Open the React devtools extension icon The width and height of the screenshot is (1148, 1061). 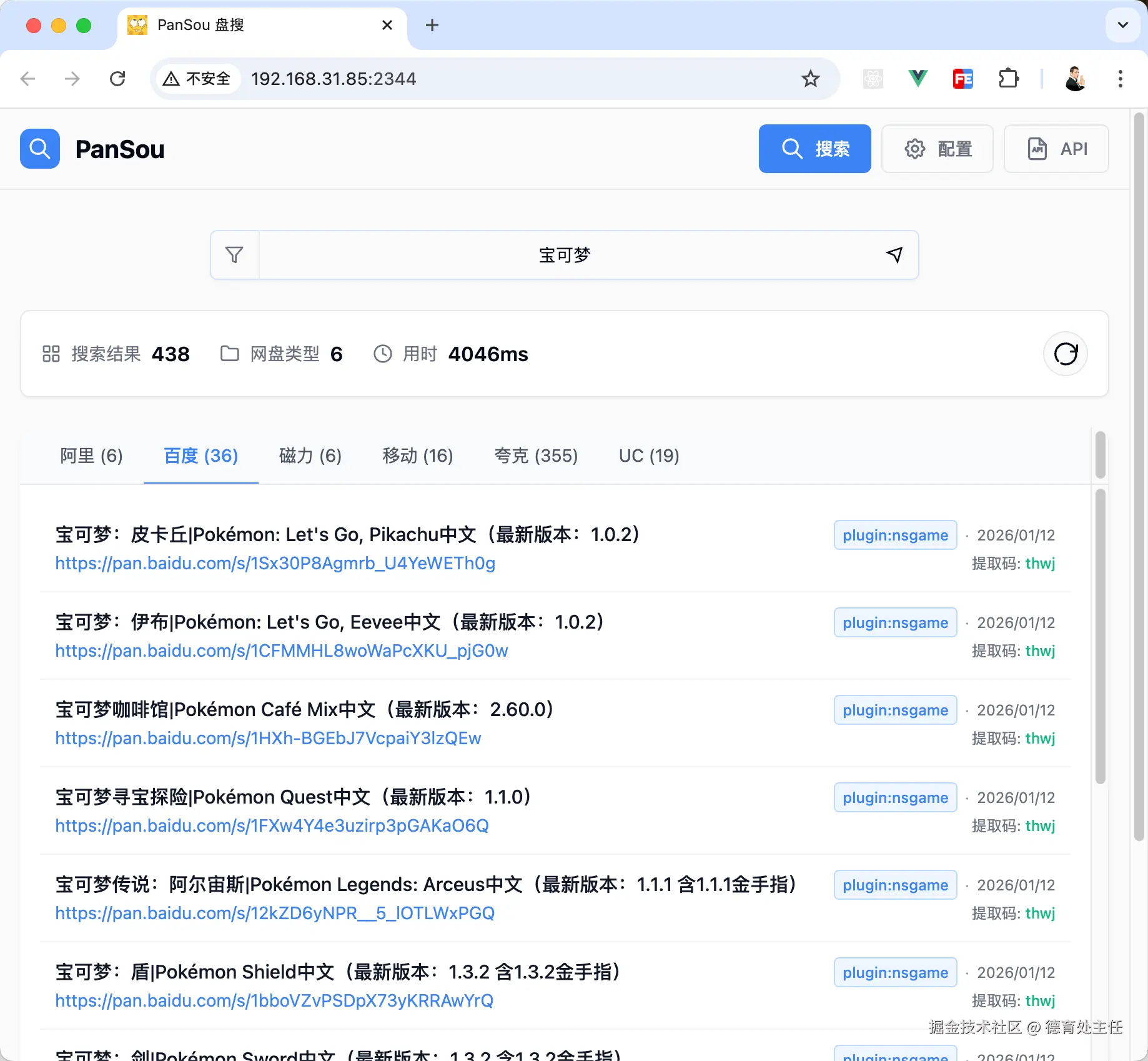[x=873, y=79]
